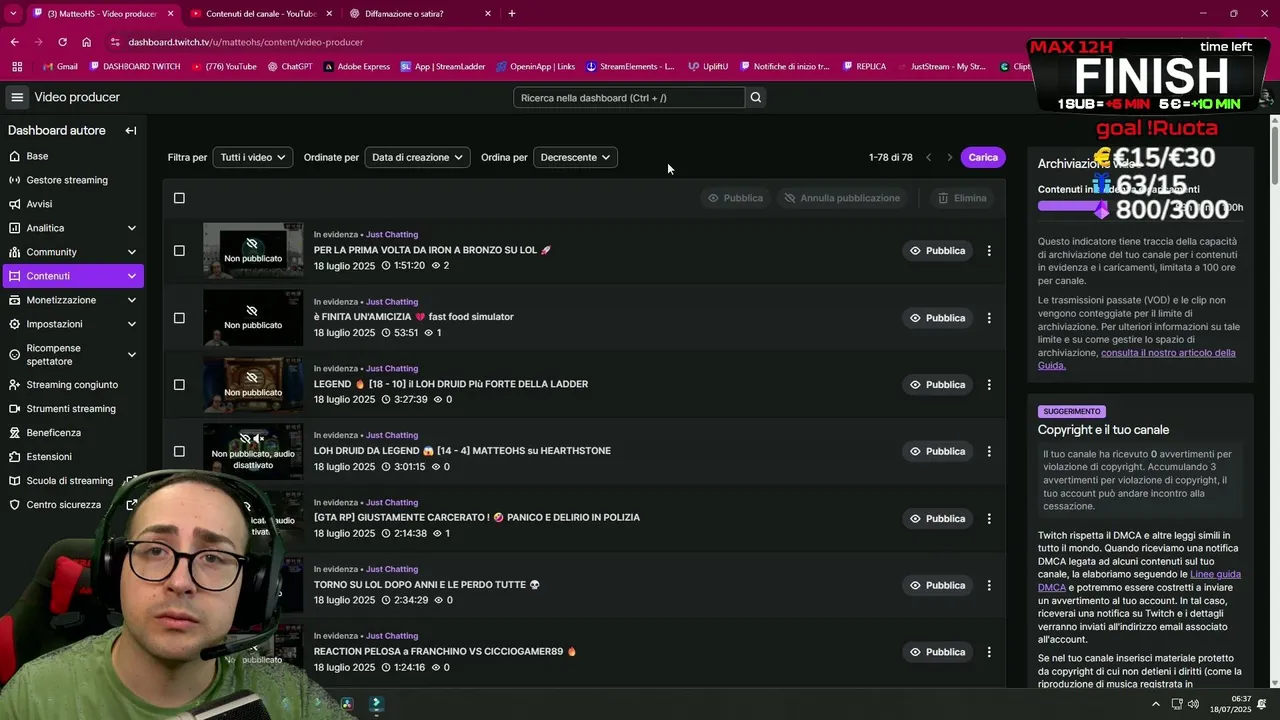Open the ChatGPT bookmark
Image resolution: width=1280 pixels, height=720 pixels.
290,67
